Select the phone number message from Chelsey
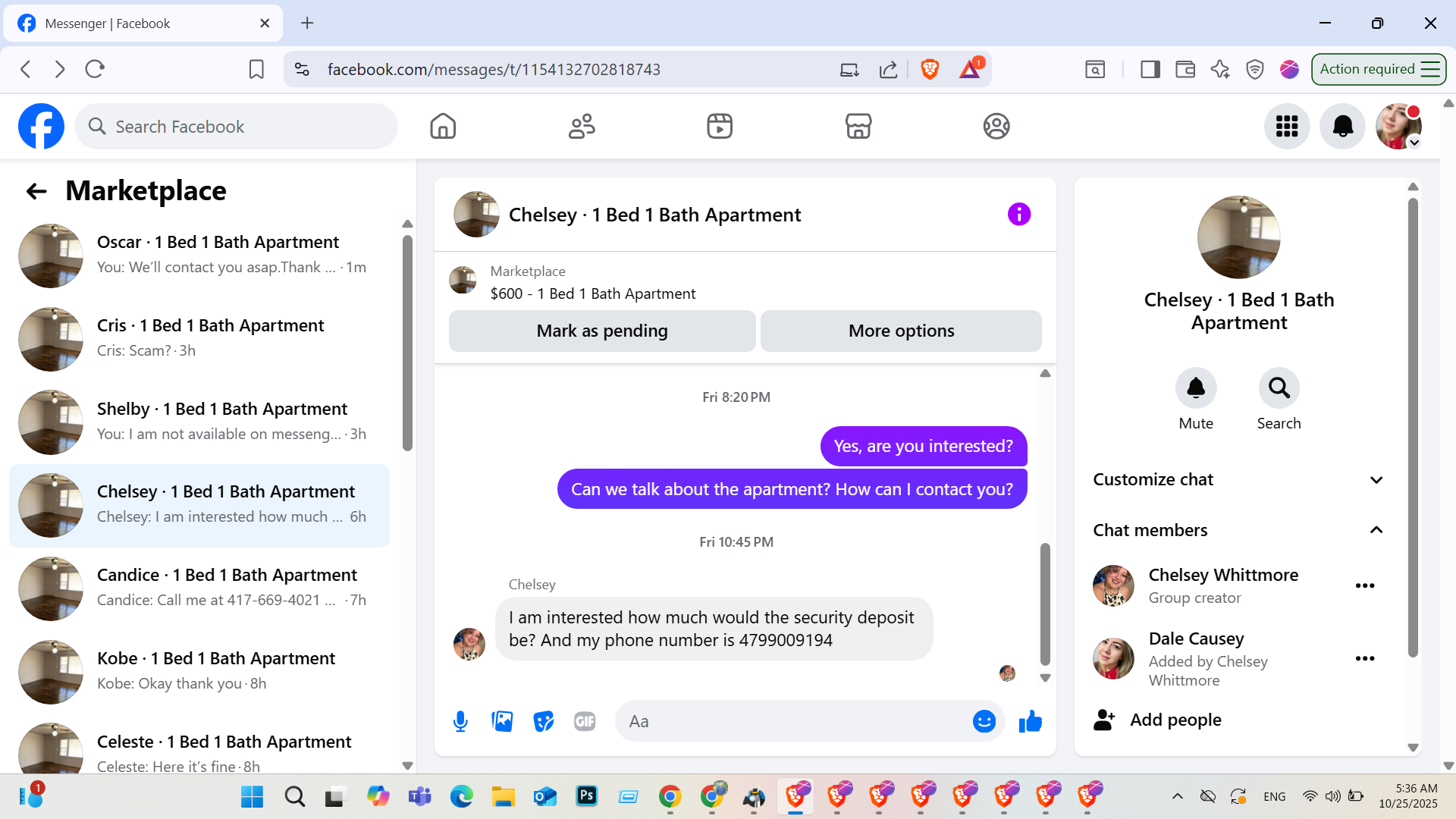 [x=714, y=629]
